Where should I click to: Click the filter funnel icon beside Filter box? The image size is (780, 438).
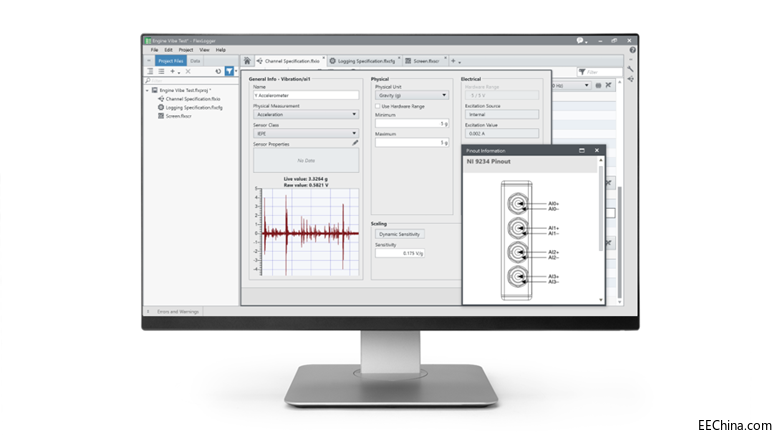pyautogui.click(x=582, y=72)
